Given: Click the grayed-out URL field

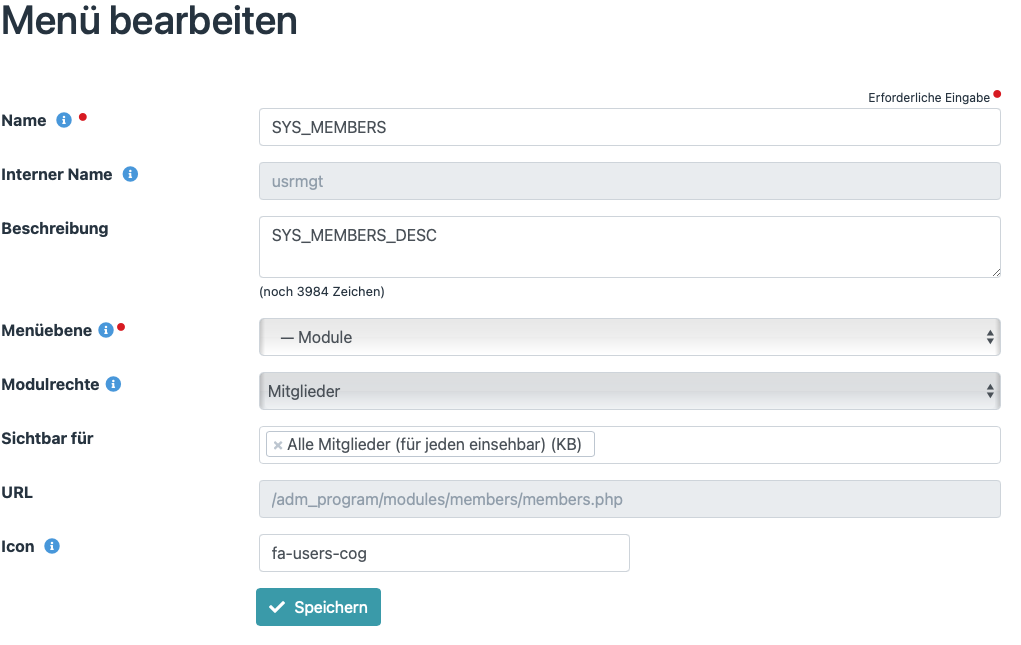Looking at the screenshot, I should 628,498.
